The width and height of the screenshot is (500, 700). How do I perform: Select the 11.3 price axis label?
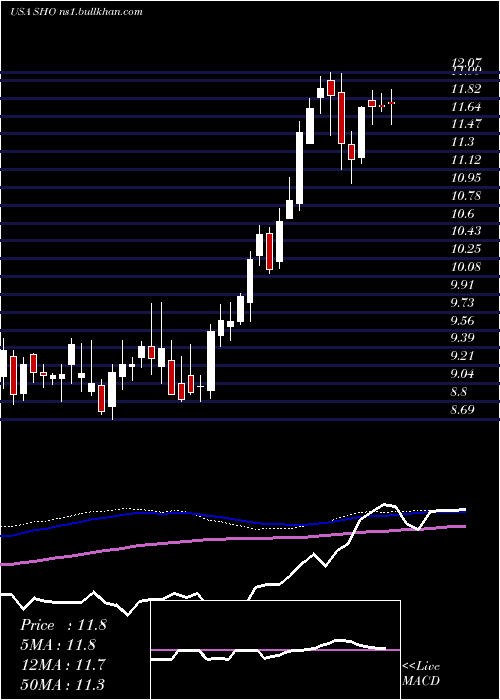pyautogui.click(x=462, y=142)
